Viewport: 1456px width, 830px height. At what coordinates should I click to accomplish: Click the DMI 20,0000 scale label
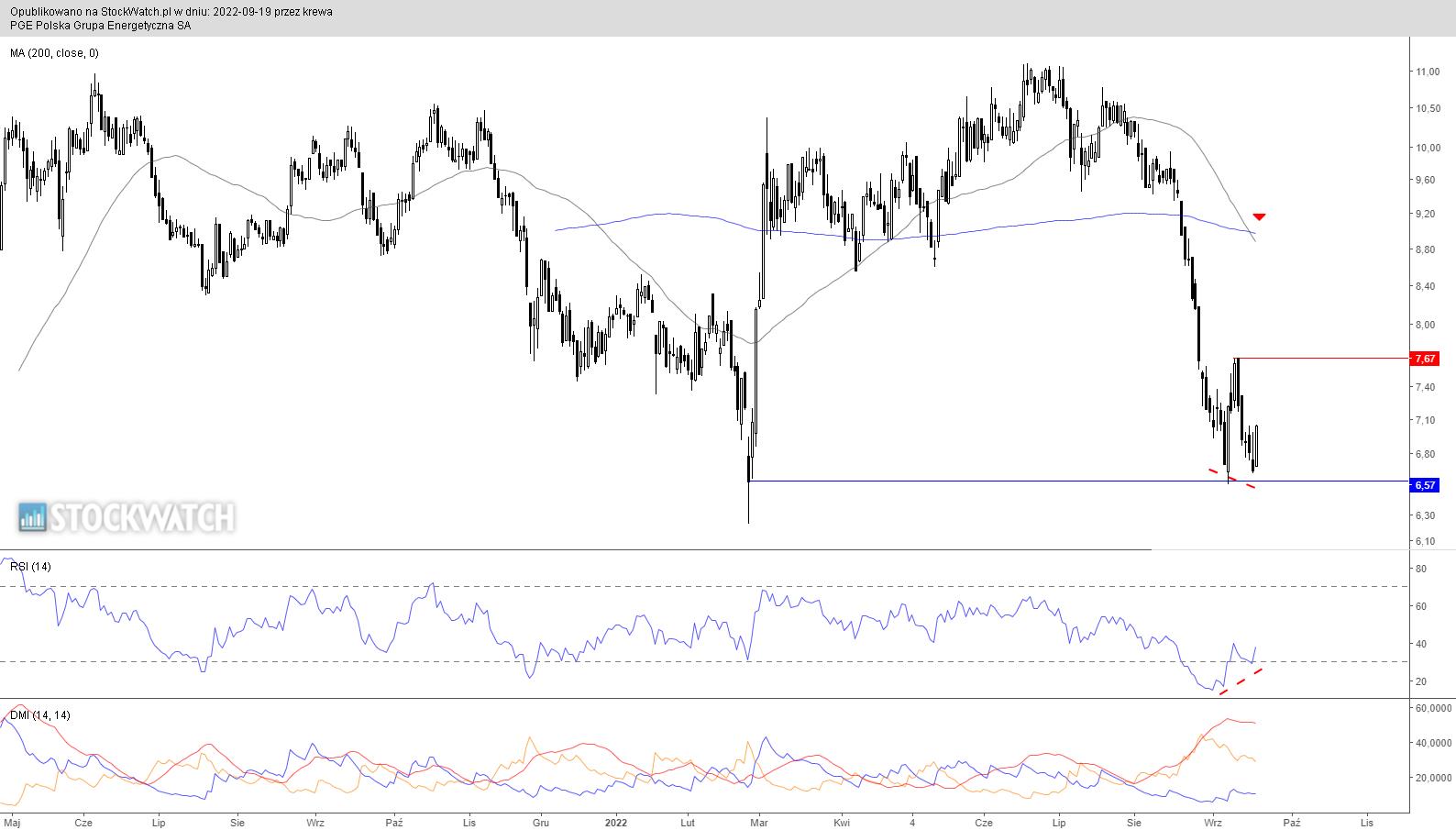1433,779
